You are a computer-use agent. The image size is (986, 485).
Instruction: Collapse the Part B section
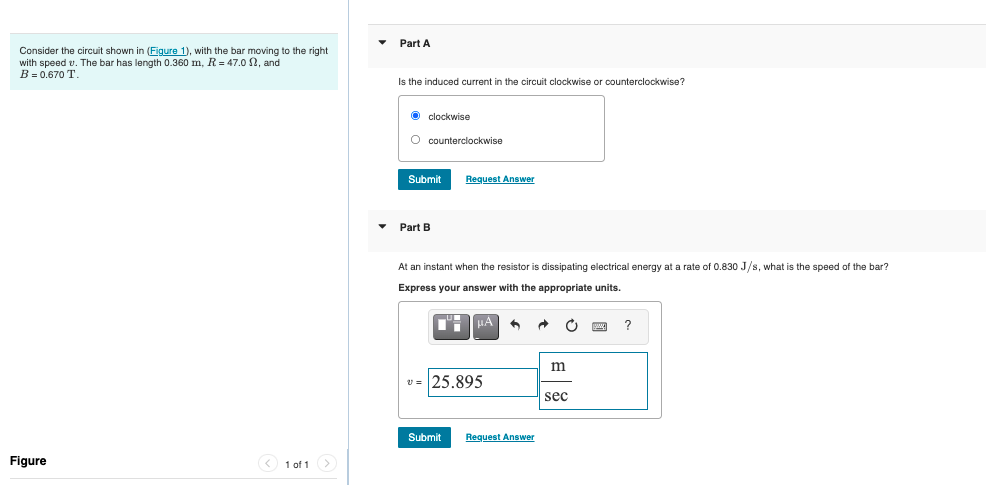point(382,227)
